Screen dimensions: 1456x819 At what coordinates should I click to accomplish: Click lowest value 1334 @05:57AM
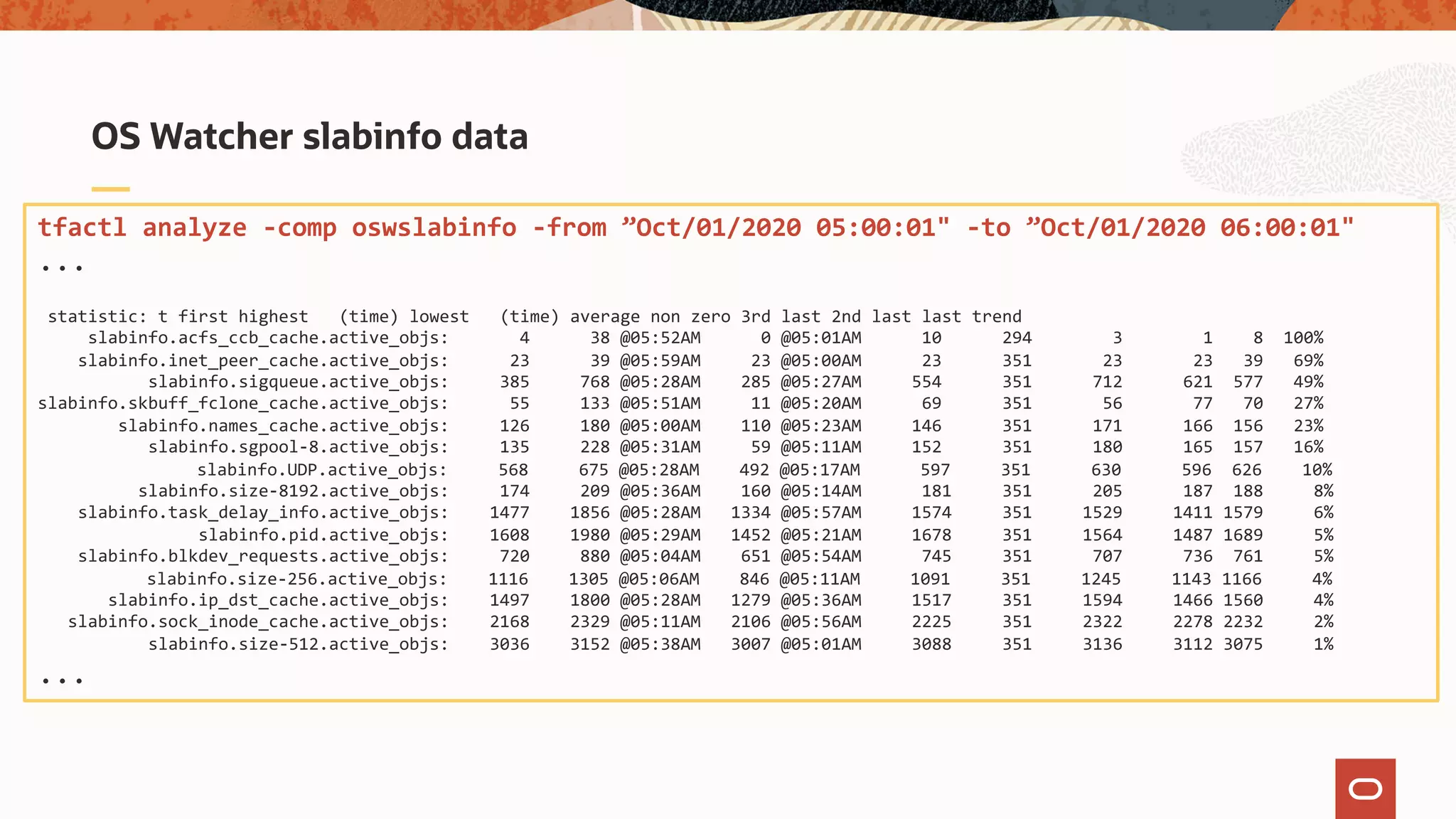pos(796,513)
